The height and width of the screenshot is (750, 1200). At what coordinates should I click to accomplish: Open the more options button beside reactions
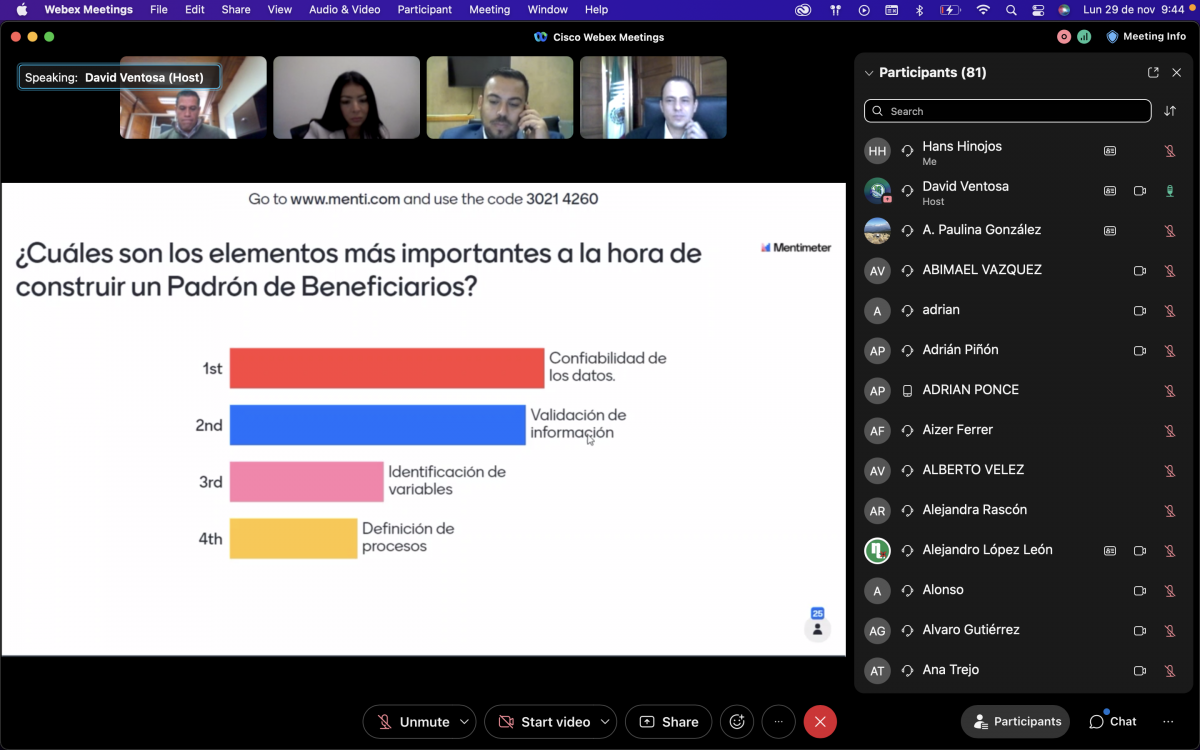(778, 722)
